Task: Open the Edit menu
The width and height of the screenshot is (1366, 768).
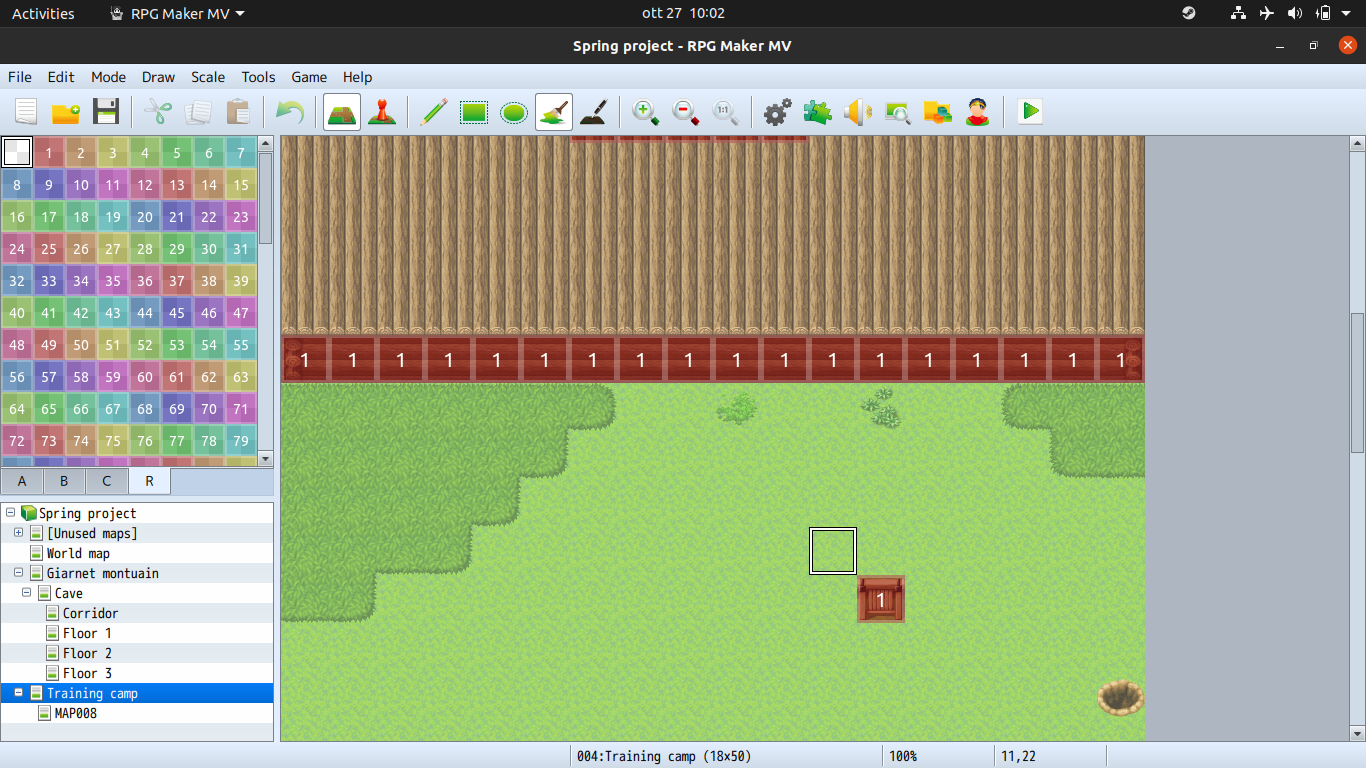Action: pyautogui.click(x=61, y=77)
